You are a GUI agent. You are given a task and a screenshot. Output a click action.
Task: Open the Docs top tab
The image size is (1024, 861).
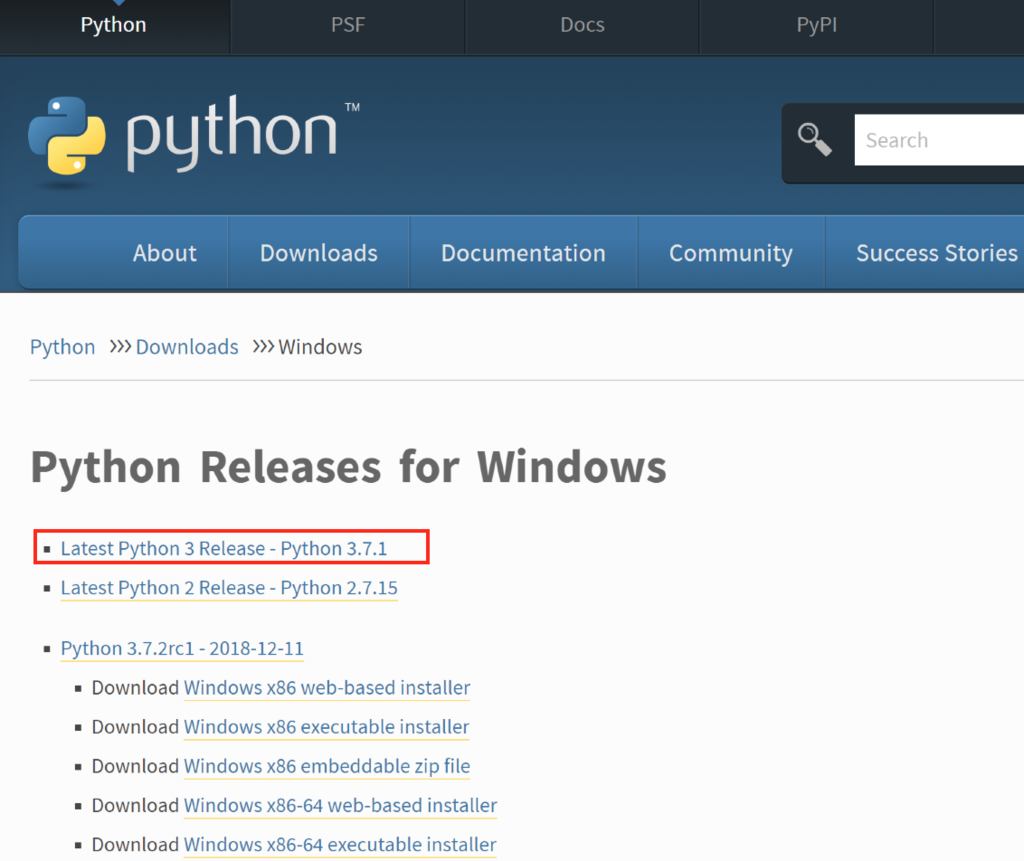tap(582, 26)
